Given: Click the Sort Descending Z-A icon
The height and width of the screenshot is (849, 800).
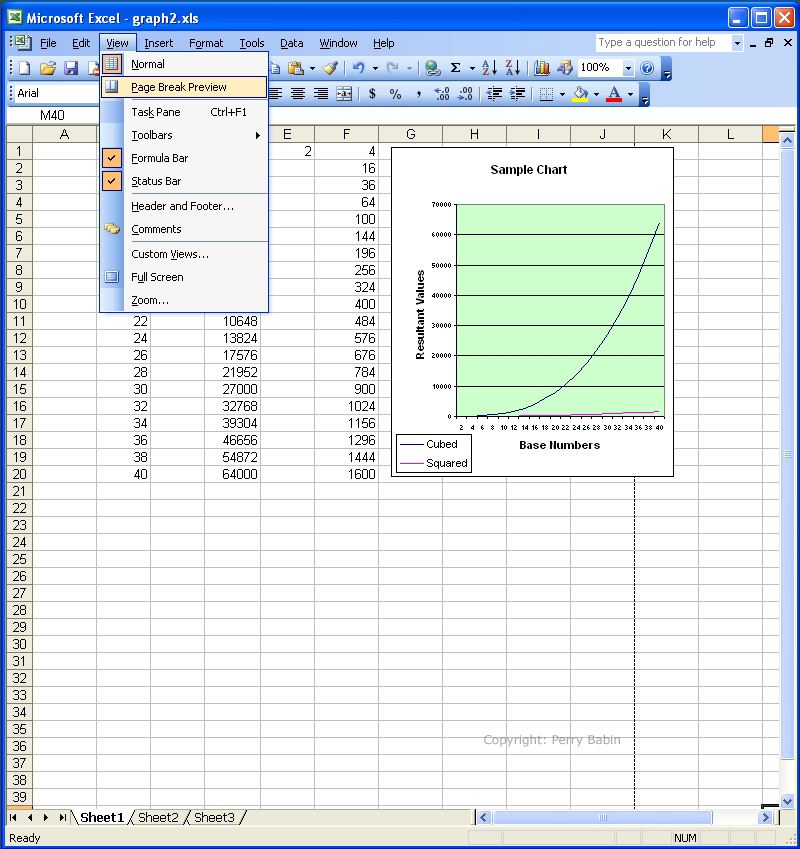Looking at the screenshot, I should (513, 68).
